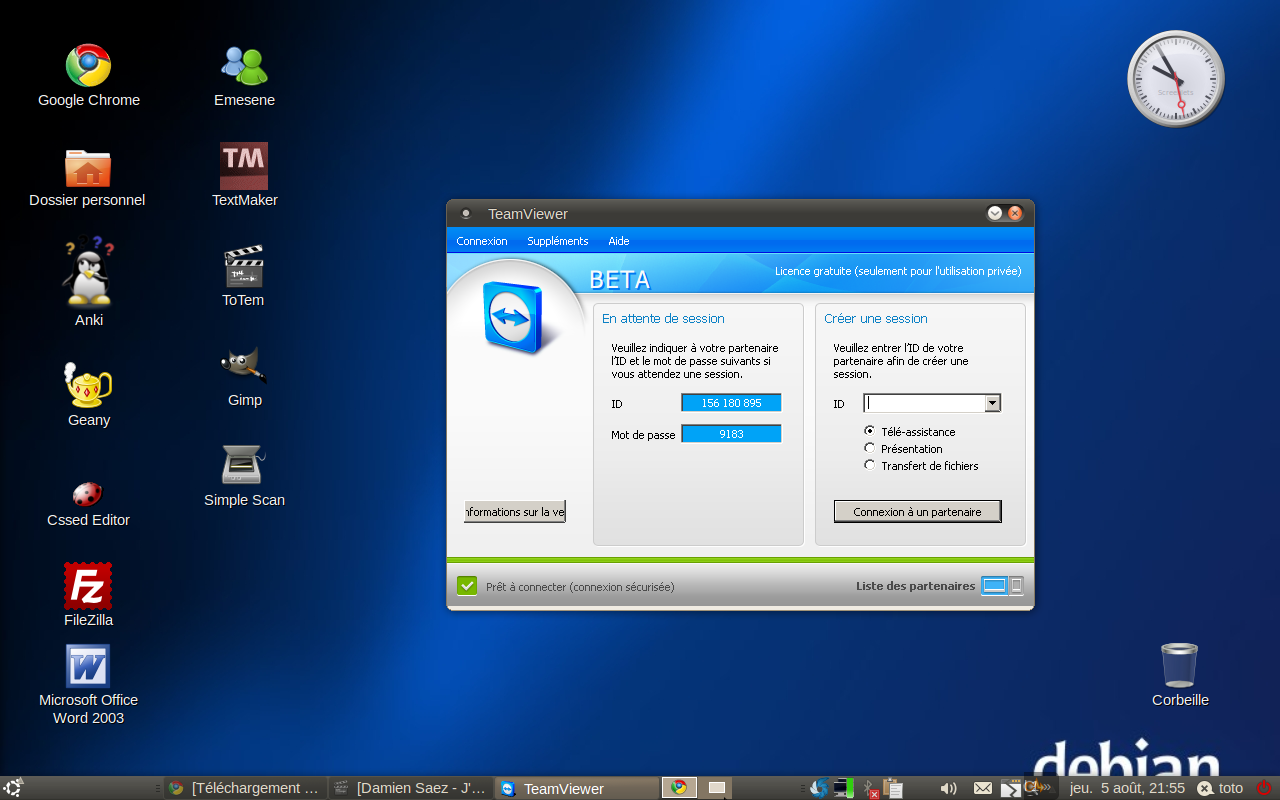
Task: Open the Connexion menu
Action: click(x=482, y=241)
